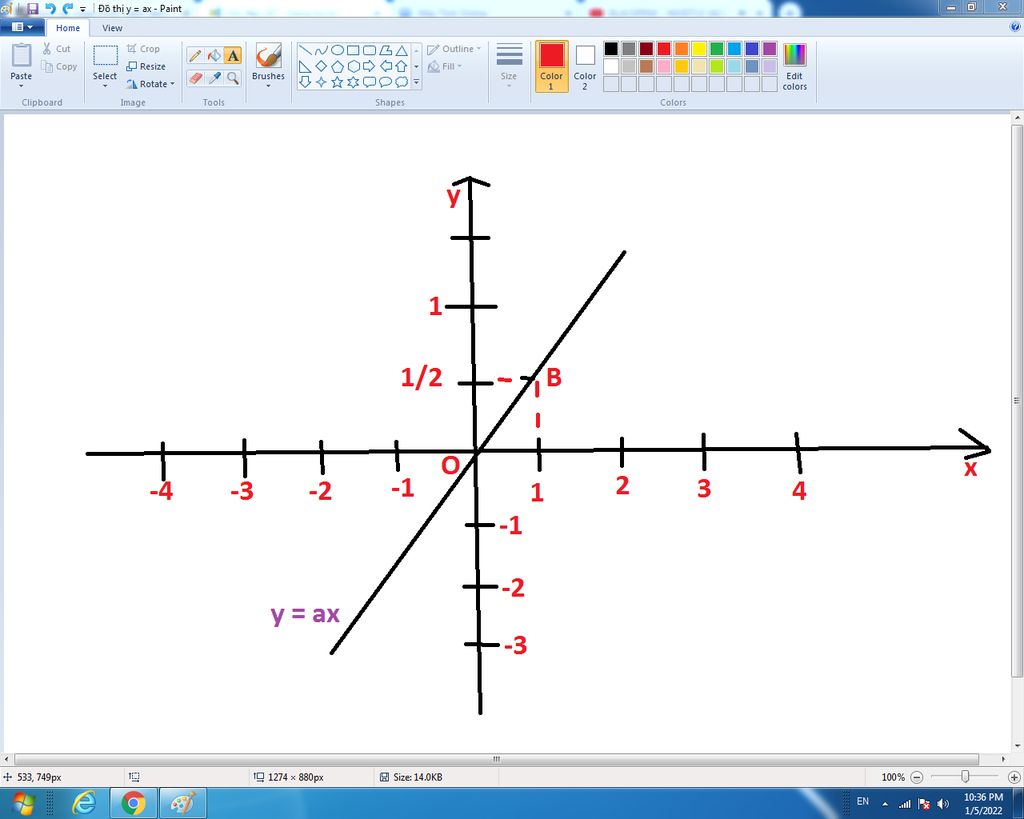The width and height of the screenshot is (1024, 819).
Task: Select the Color picker eyedropper tool
Action: (214, 78)
